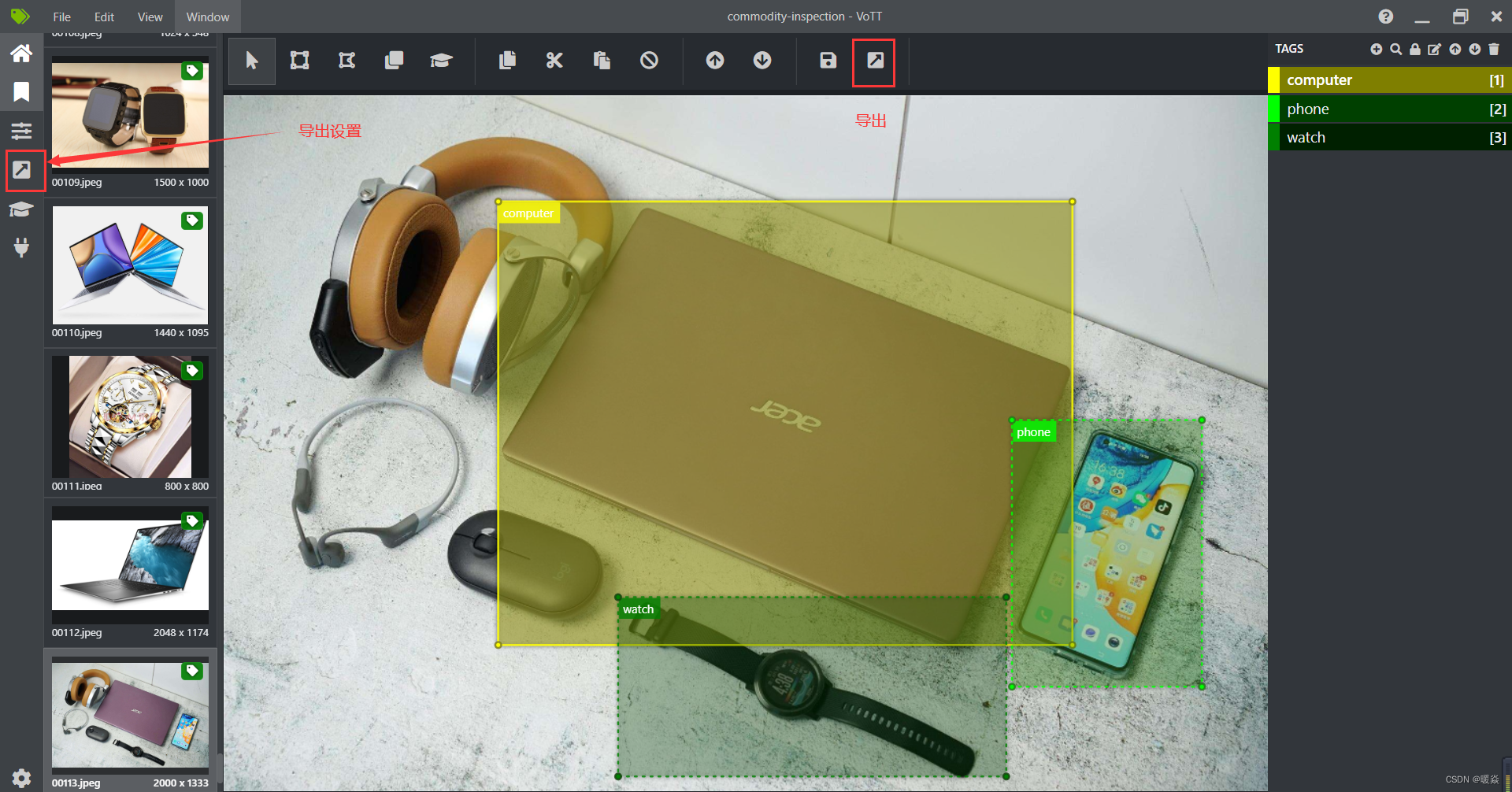Open the Edit menu

pyautogui.click(x=104, y=17)
